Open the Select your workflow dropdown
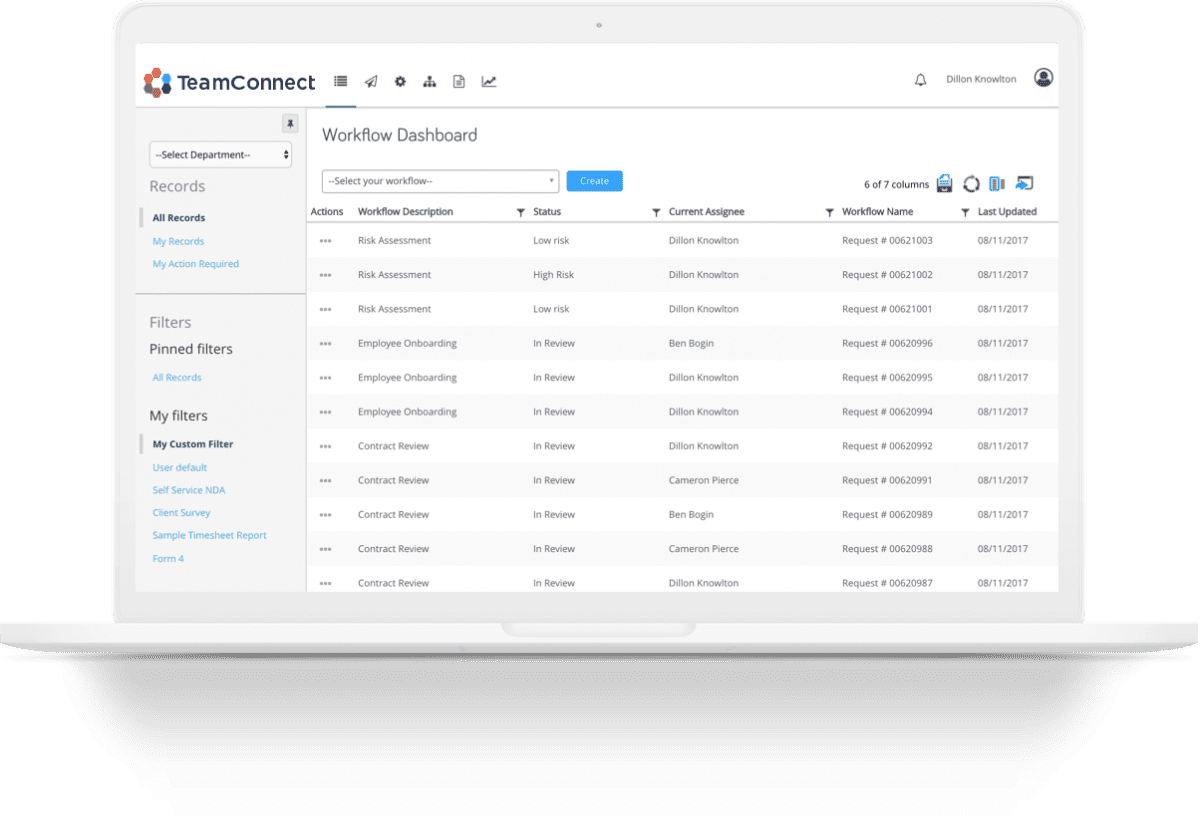Image resolution: width=1200 pixels, height=829 pixels. [x=440, y=181]
